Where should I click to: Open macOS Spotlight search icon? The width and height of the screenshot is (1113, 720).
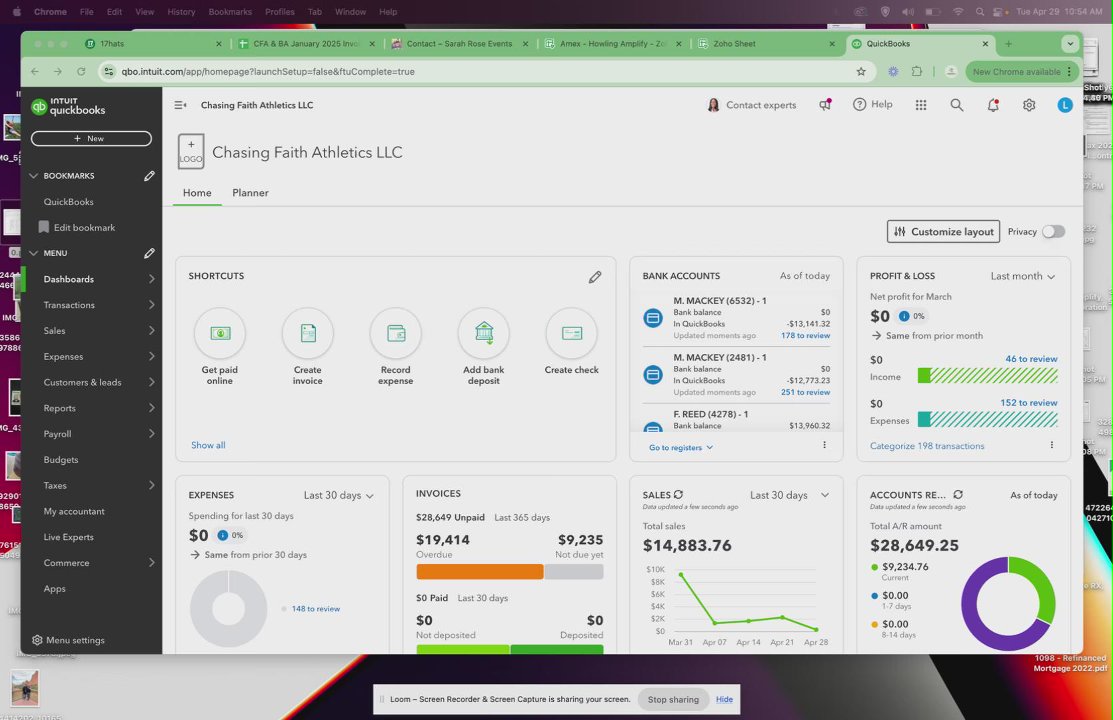pyautogui.click(x=980, y=12)
